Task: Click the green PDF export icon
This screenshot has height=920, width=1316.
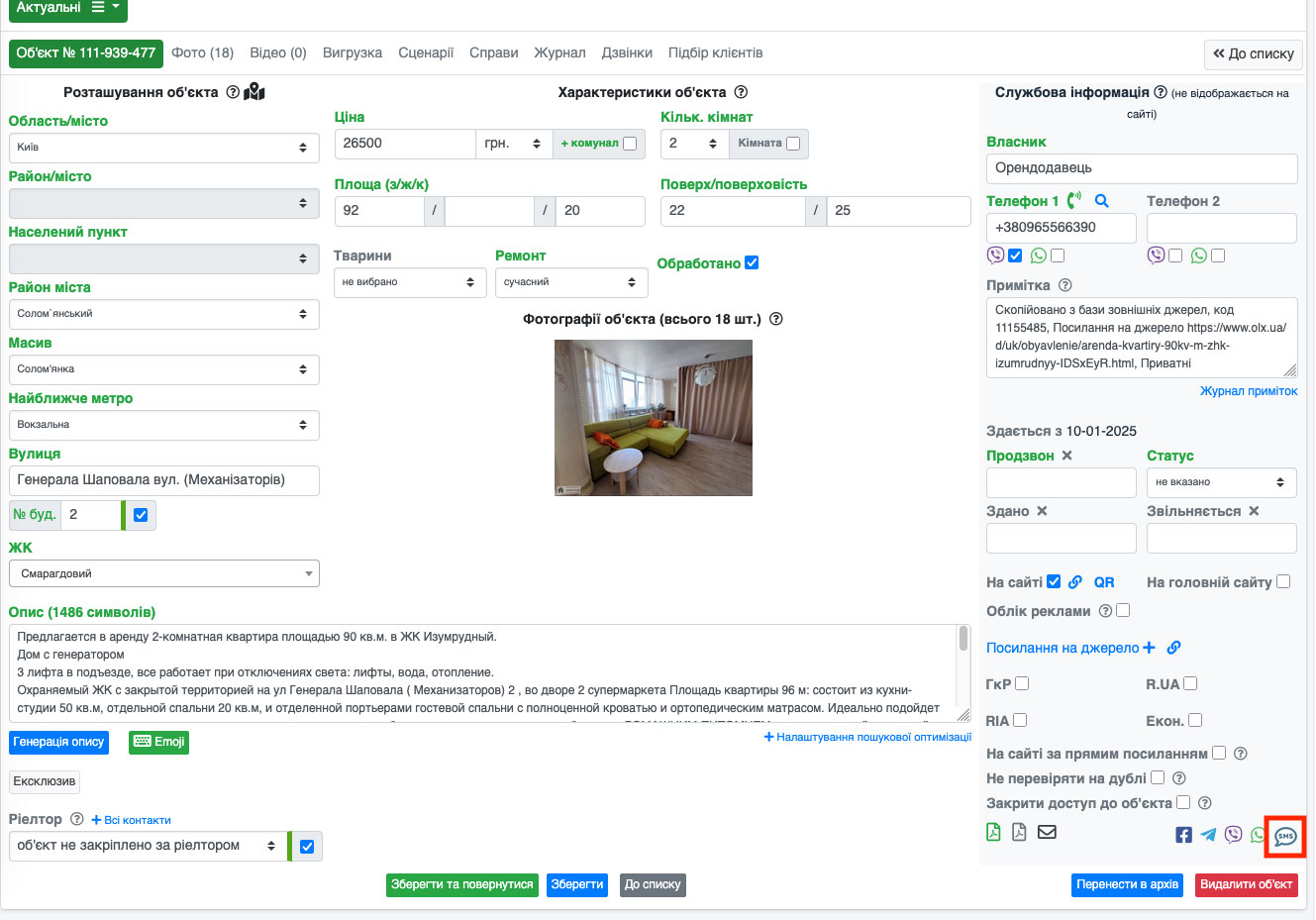Action: pyautogui.click(x=993, y=832)
